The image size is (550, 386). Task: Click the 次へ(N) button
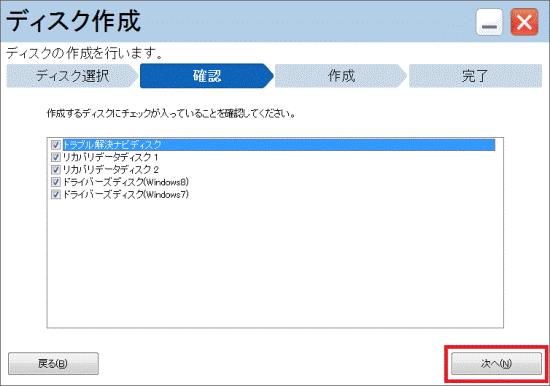[496, 364]
